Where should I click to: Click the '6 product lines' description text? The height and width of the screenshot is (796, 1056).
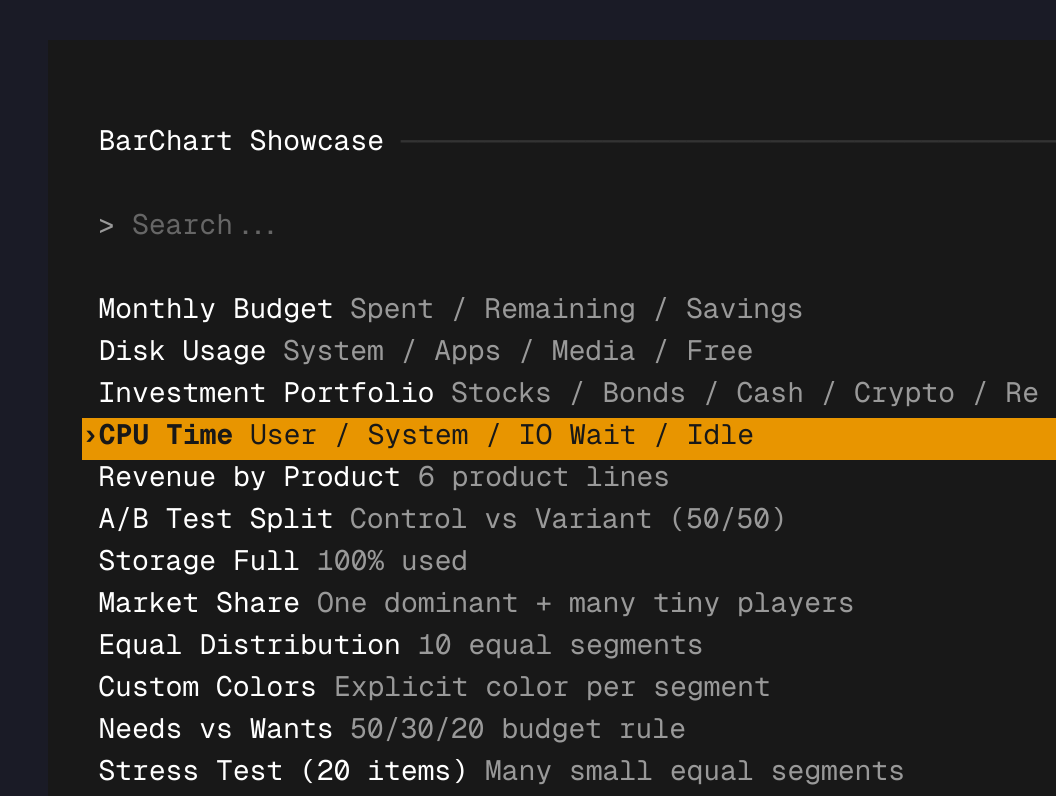click(543, 477)
